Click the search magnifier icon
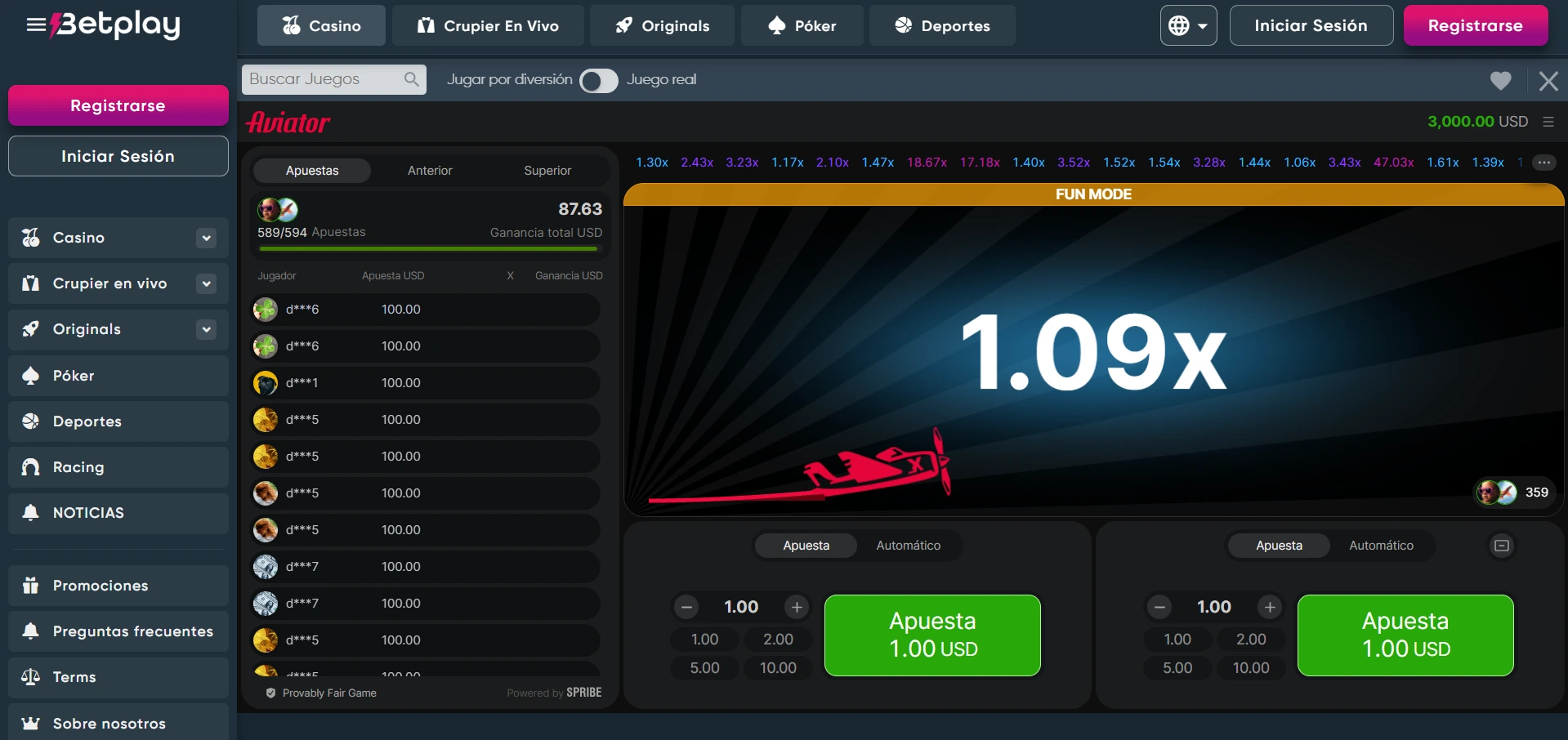This screenshot has width=1568, height=740. 412,79
